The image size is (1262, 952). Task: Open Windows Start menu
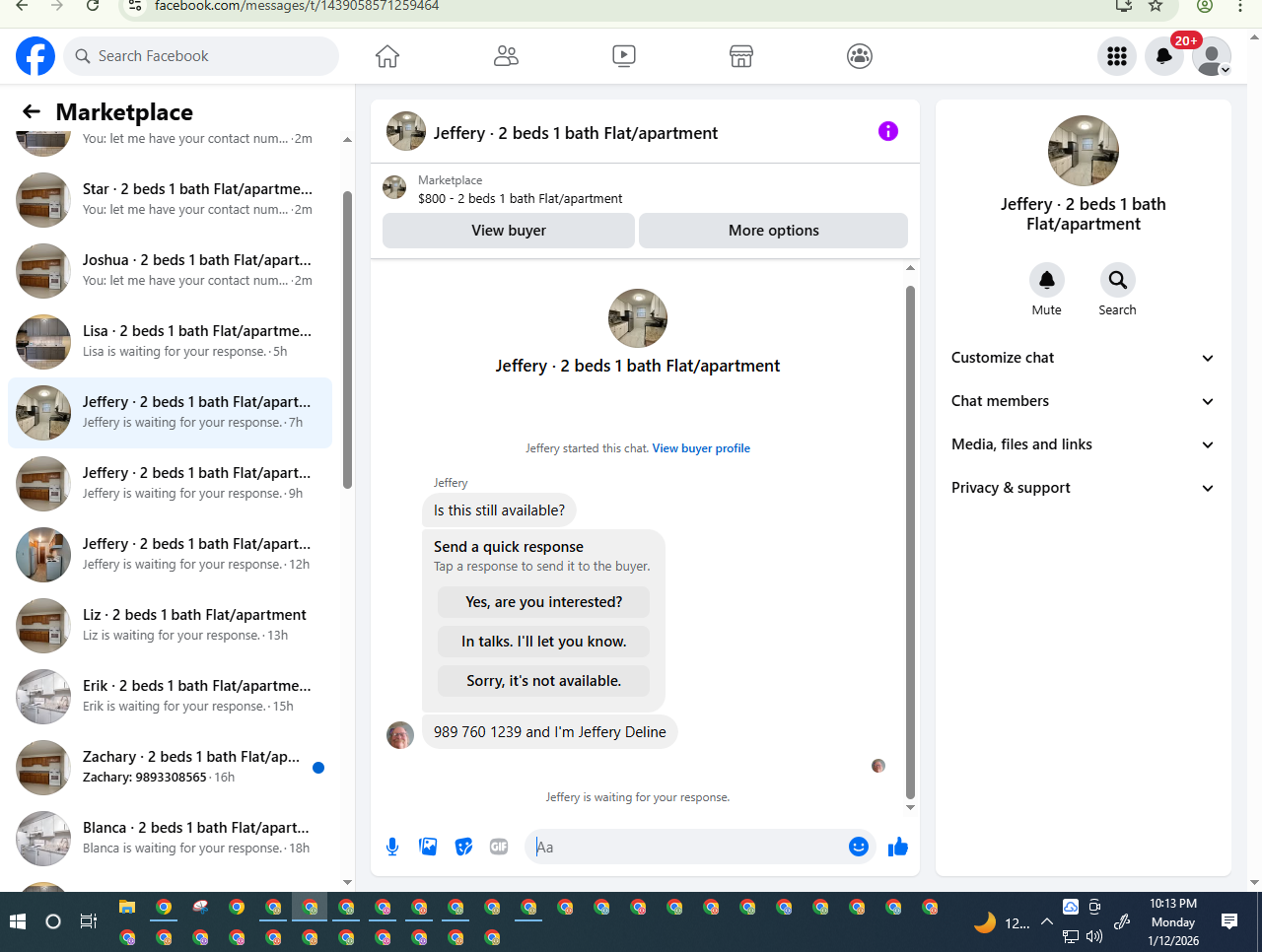click(17, 921)
